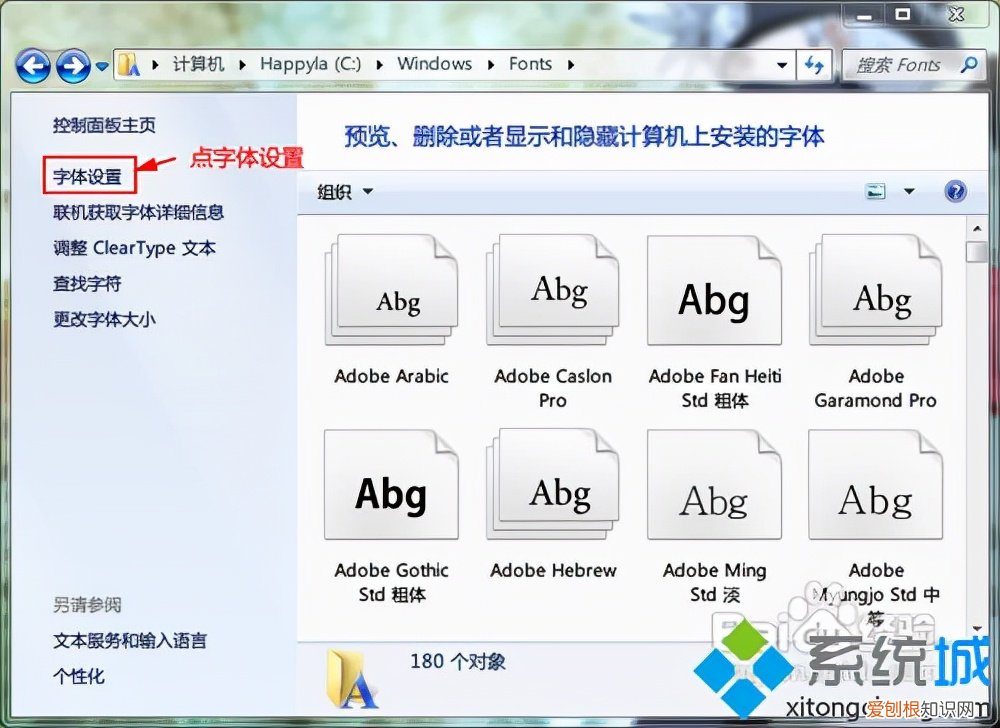Image resolution: width=1000 pixels, height=728 pixels.
Task: Click the back navigation arrow
Action: (x=33, y=65)
